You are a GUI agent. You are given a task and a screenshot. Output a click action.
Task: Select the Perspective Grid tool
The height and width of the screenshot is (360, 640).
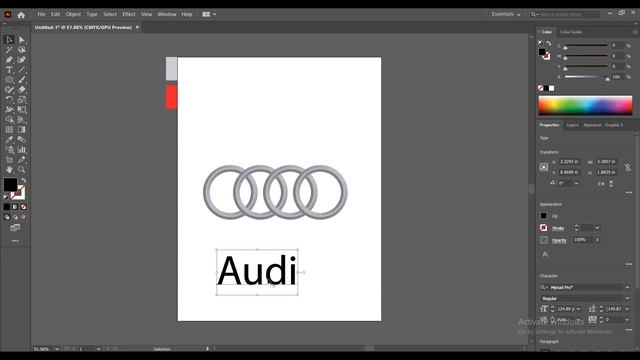point(22,120)
